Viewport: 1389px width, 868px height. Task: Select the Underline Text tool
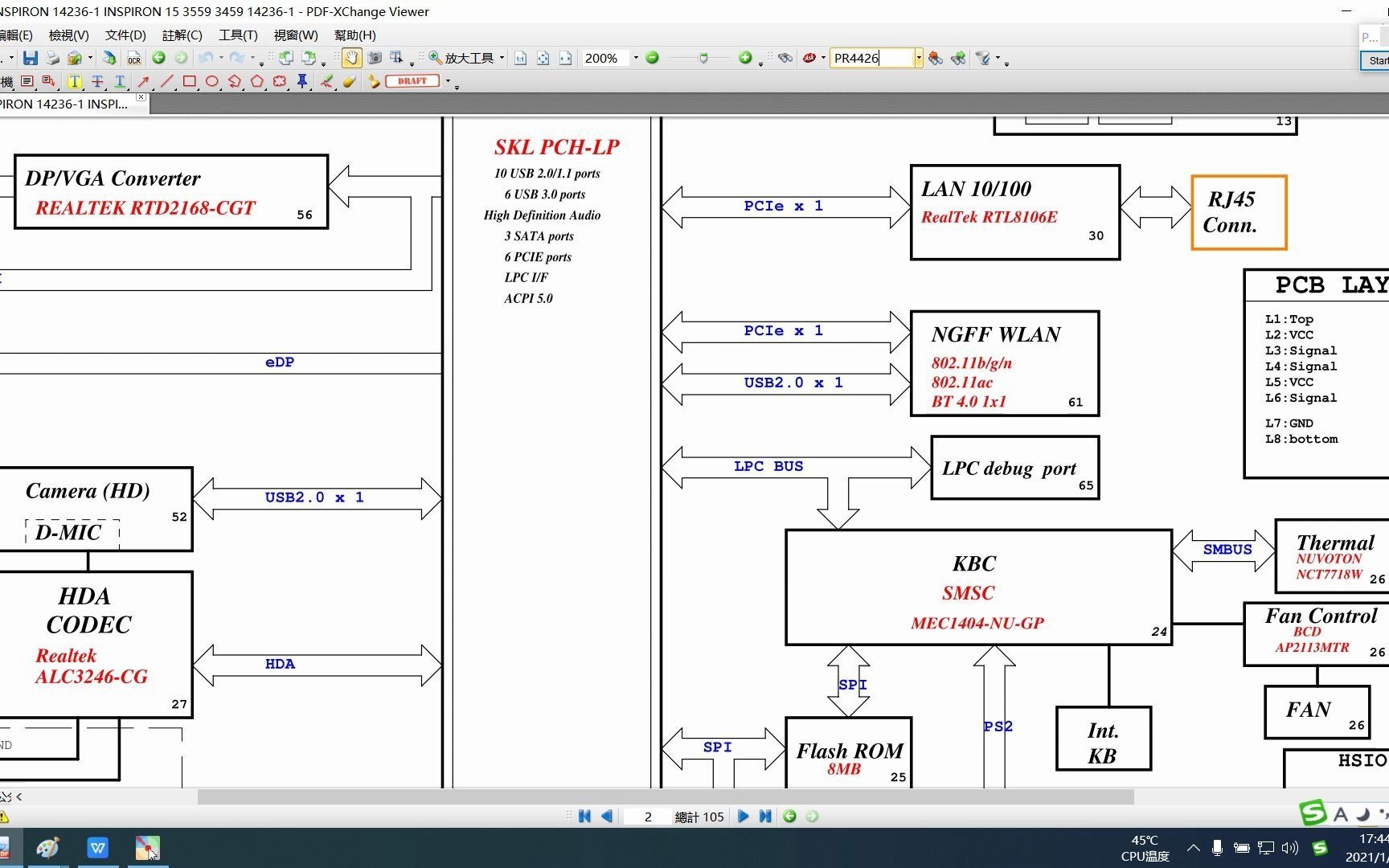pos(119,81)
